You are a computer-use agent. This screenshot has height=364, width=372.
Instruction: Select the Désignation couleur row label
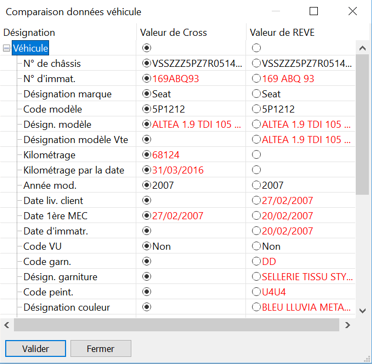(x=66, y=307)
